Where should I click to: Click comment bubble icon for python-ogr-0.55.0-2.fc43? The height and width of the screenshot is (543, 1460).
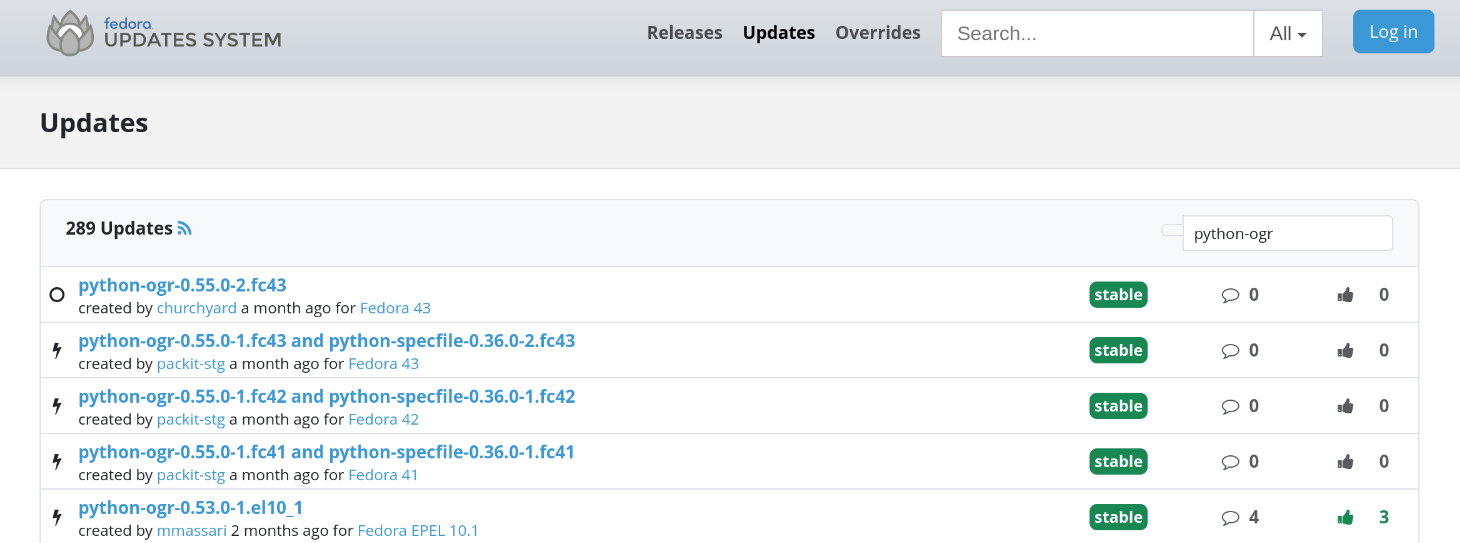click(x=1230, y=295)
